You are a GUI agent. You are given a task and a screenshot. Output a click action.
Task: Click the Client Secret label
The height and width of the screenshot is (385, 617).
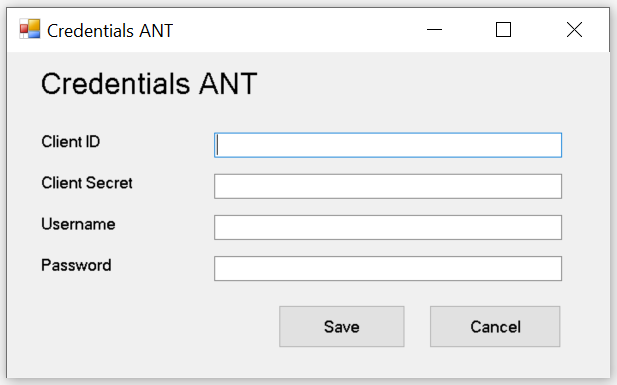tap(87, 183)
